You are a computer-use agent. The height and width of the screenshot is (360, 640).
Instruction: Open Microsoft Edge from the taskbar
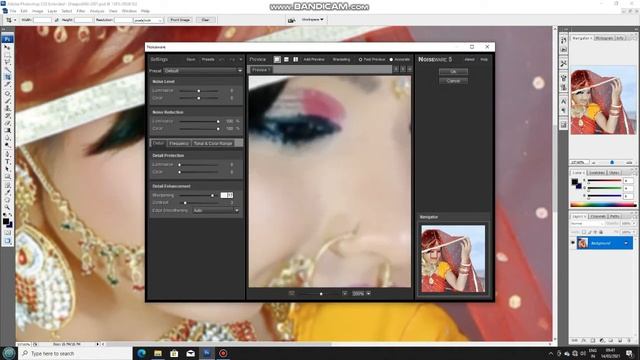click(142, 353)
